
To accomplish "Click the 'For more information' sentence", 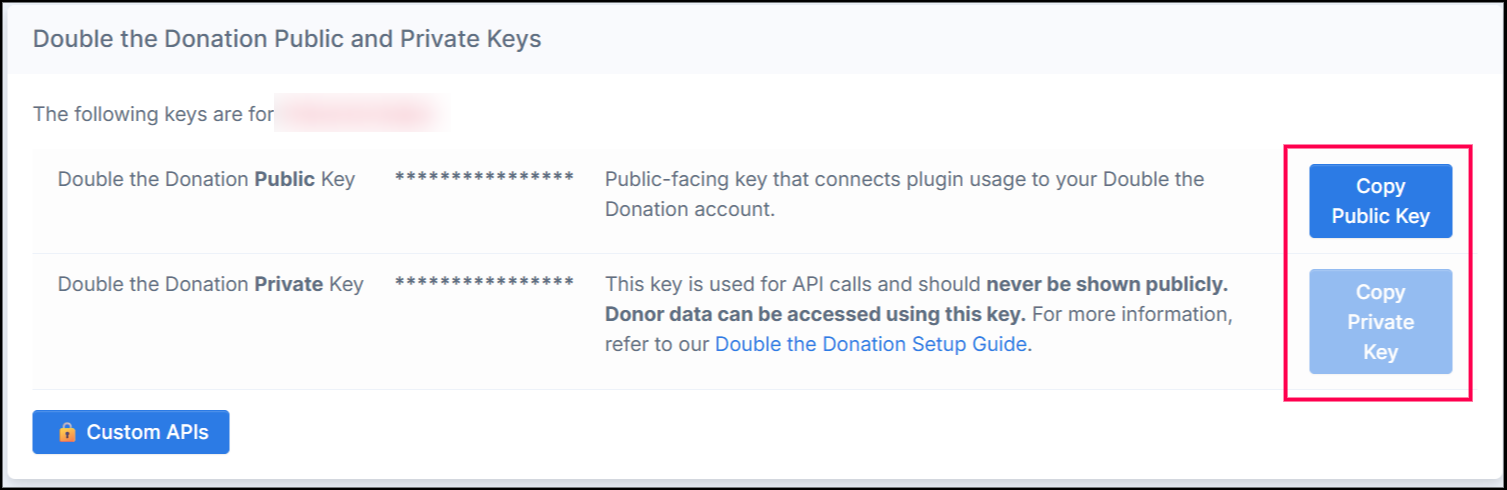I will click(x=918, y=329).
